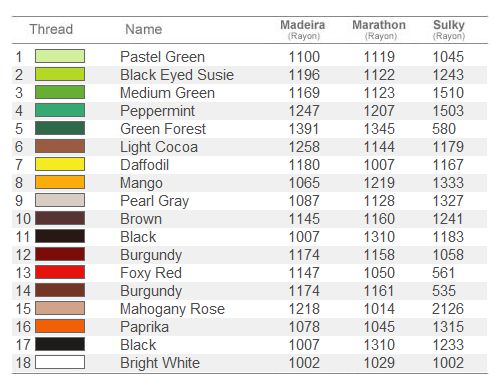Click the Name column header
Screen dimensions: 500x384
(x=144, y=29)
